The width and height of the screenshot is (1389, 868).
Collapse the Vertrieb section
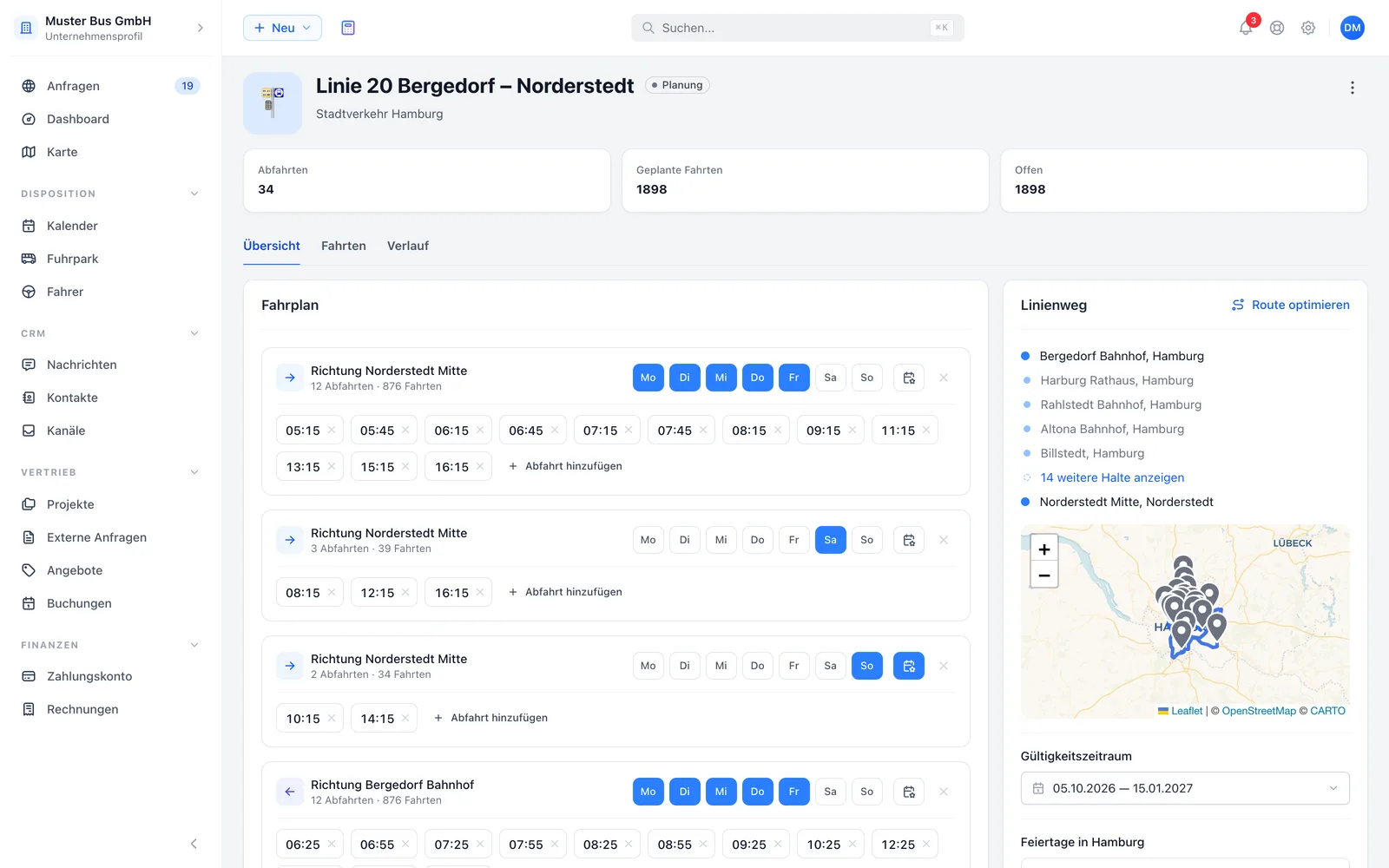[x=194, y=472]
